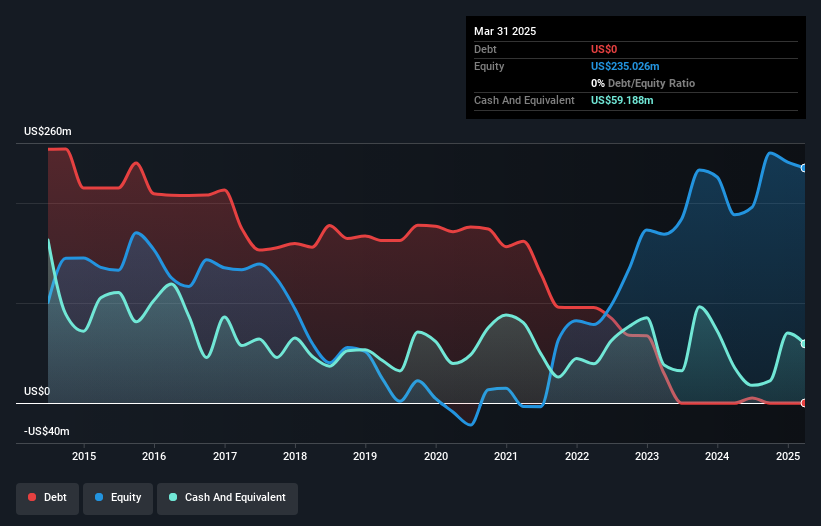Click the Equity endpoint marker on chart
This screenshot has width=821, height=526.
click(804, 168)
